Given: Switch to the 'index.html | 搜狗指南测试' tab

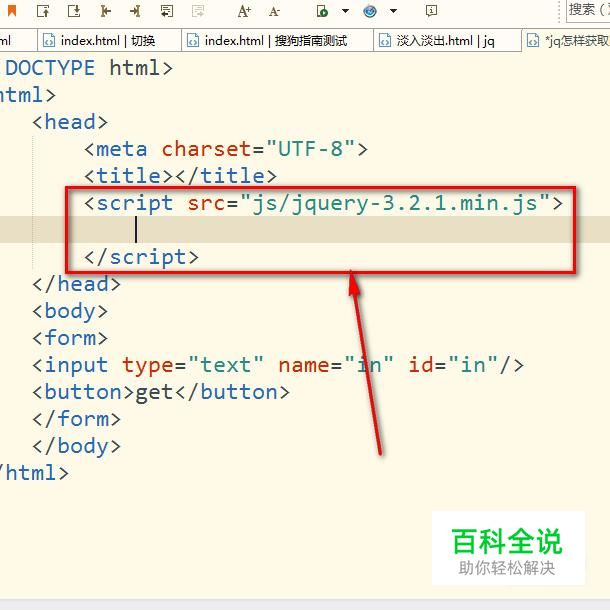Looking at the screenshot, I should pyautogui.click(x=277, y=40).
